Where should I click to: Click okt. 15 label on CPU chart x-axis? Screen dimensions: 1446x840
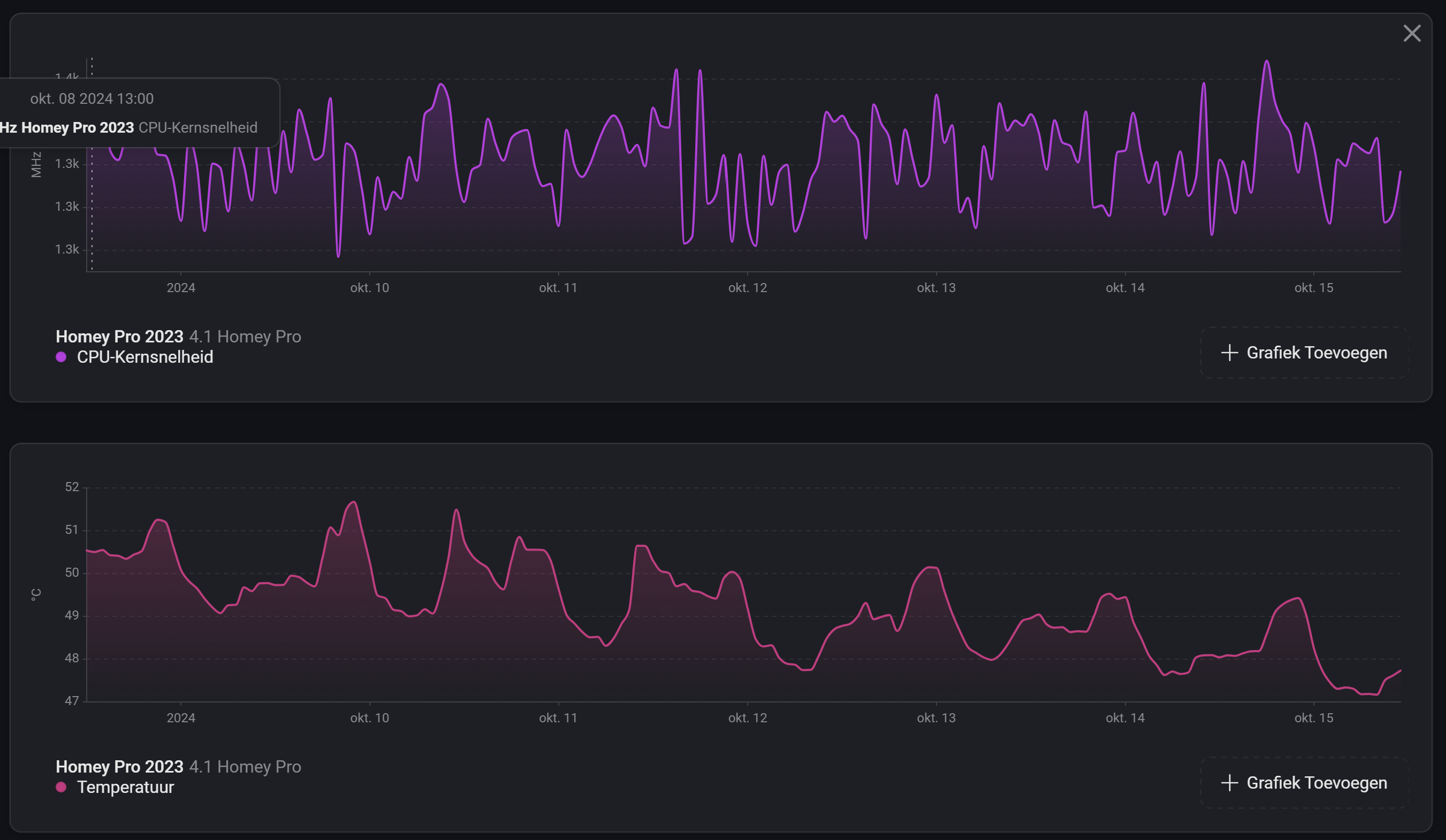coord(1313,287)
